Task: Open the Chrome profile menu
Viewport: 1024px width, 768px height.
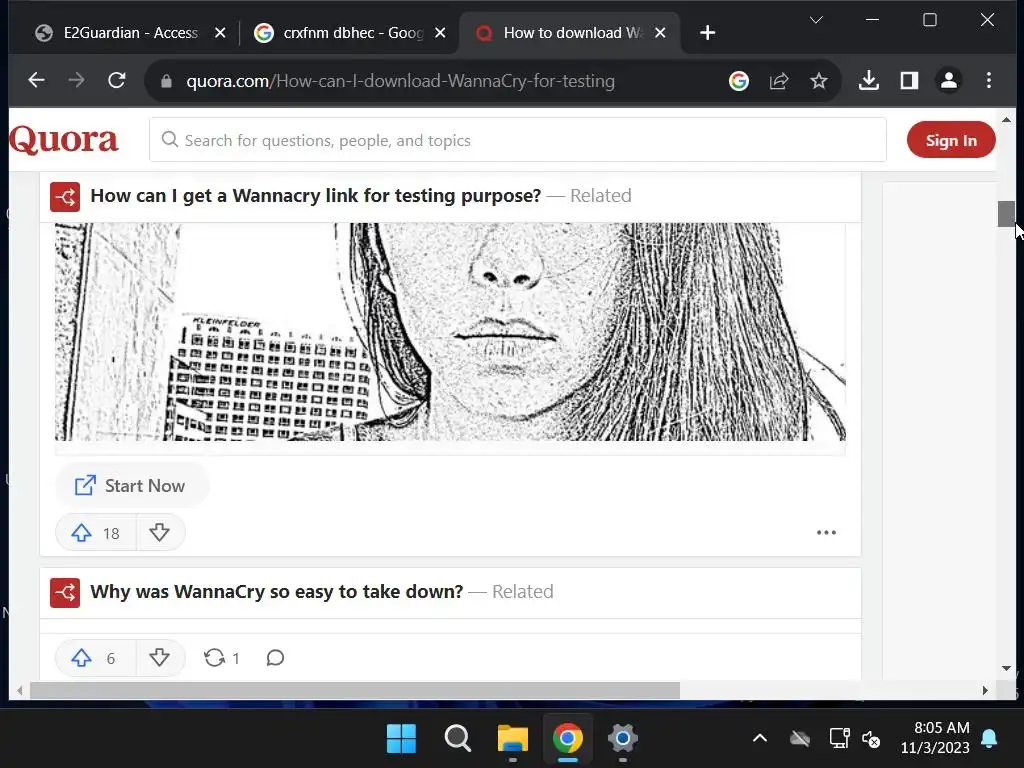Action: point(949,80)
